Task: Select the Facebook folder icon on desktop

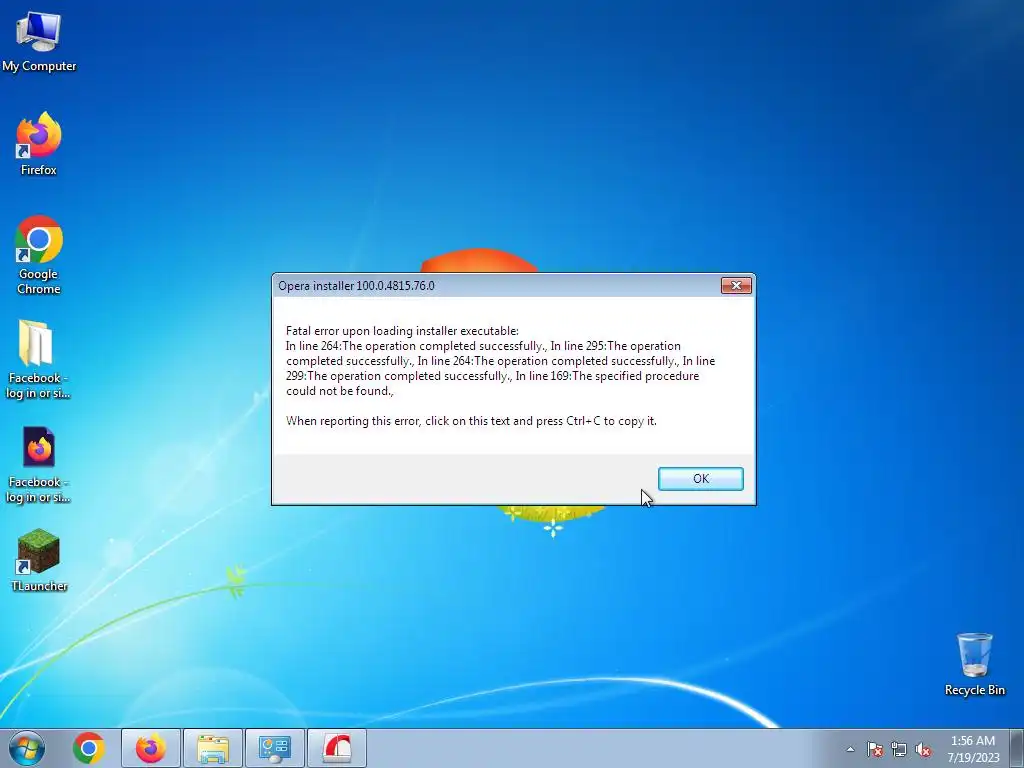Action: point(38,359)
